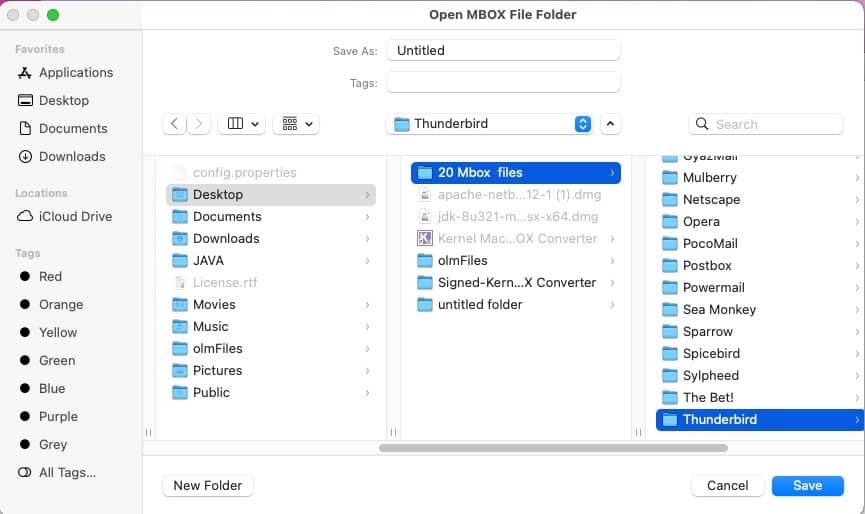Filter by the Red tag
The image size is (865, 514).
point(40,276)
